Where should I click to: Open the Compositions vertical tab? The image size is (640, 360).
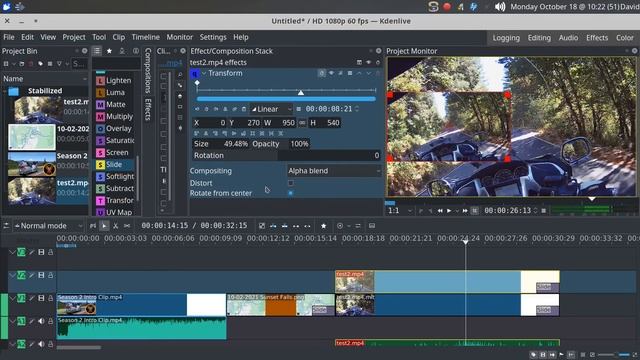point(148,70)
